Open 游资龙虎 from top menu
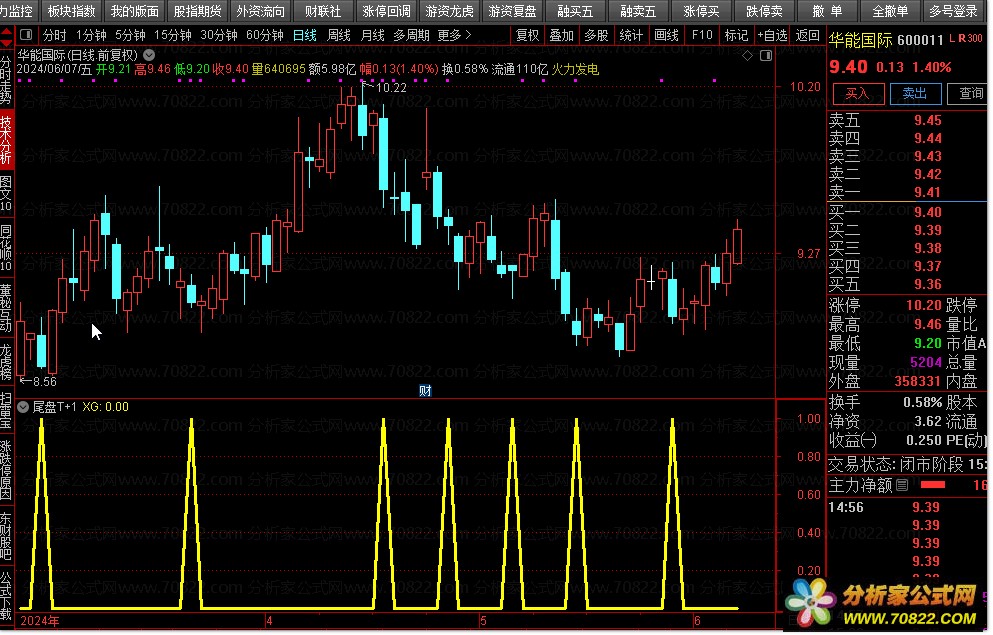993x635 pixels. point(450,11)
